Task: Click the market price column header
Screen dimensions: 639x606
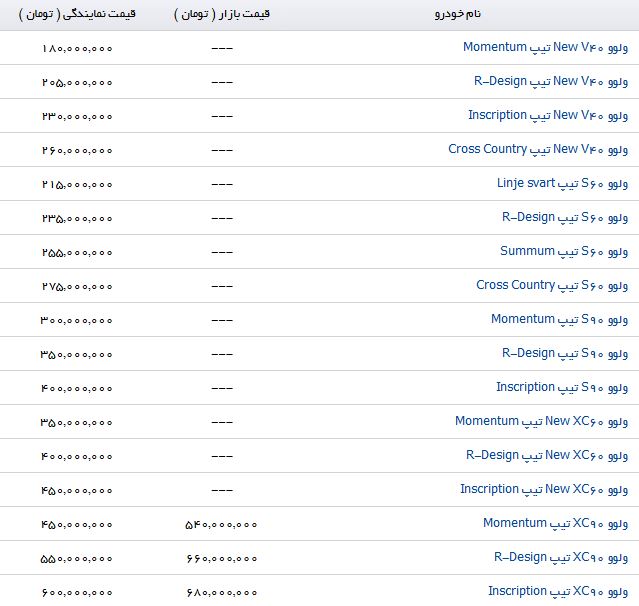Action: tap(222, 14)
